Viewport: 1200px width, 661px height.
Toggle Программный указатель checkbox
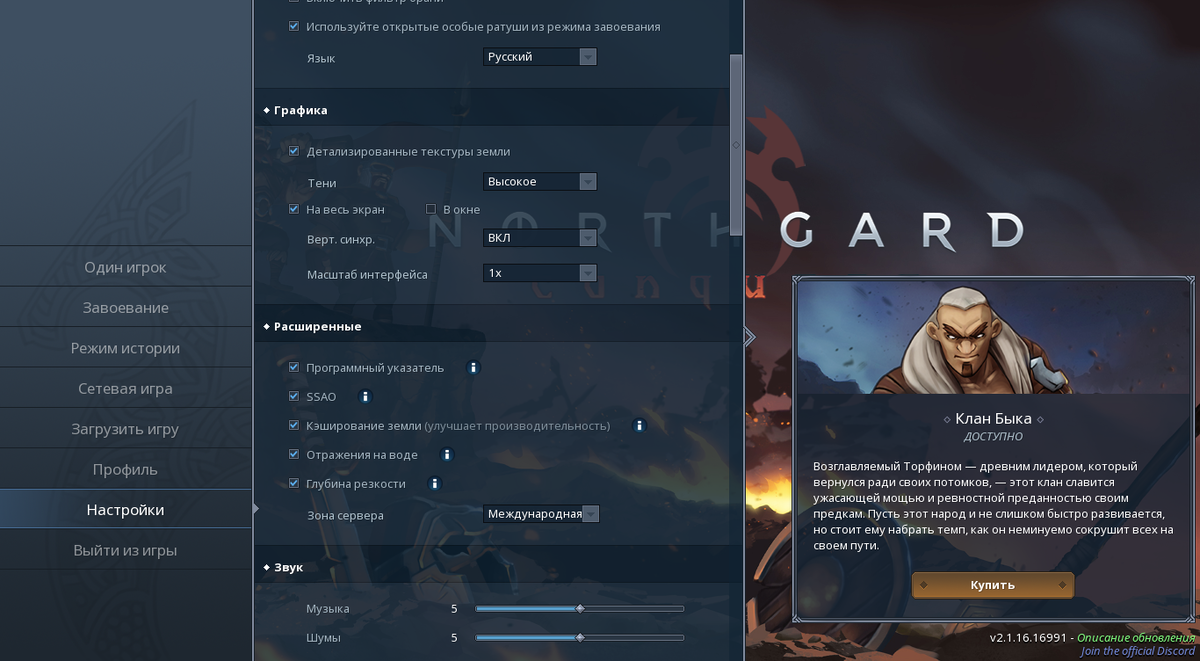(x=294, y=367)
